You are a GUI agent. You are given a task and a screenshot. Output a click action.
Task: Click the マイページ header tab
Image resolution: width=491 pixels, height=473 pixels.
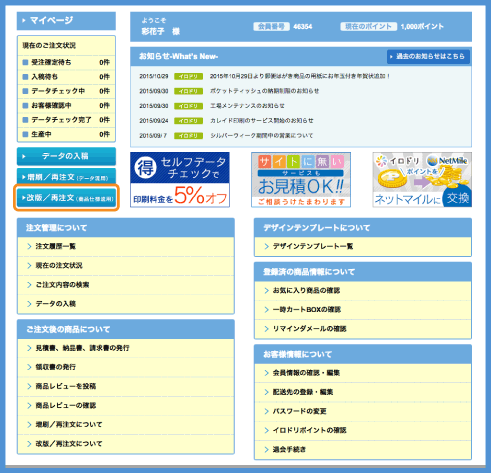click(x=66, y=21)
